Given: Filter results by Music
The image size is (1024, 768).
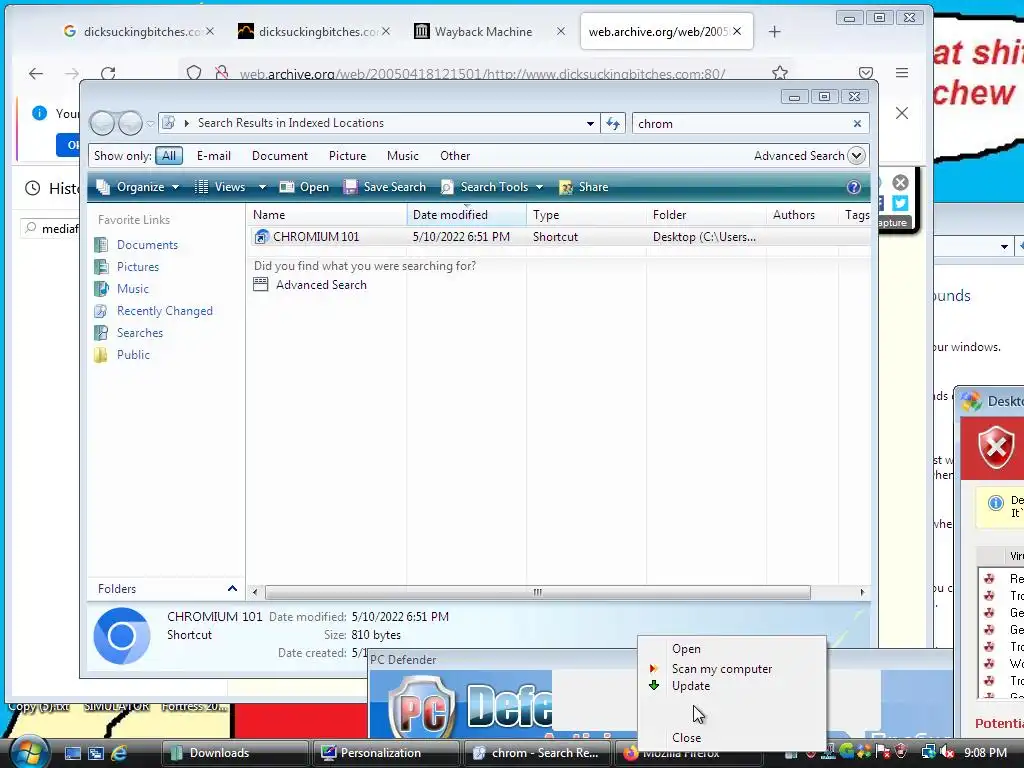Looking at the screenshot, I should (x=402, y=155).
